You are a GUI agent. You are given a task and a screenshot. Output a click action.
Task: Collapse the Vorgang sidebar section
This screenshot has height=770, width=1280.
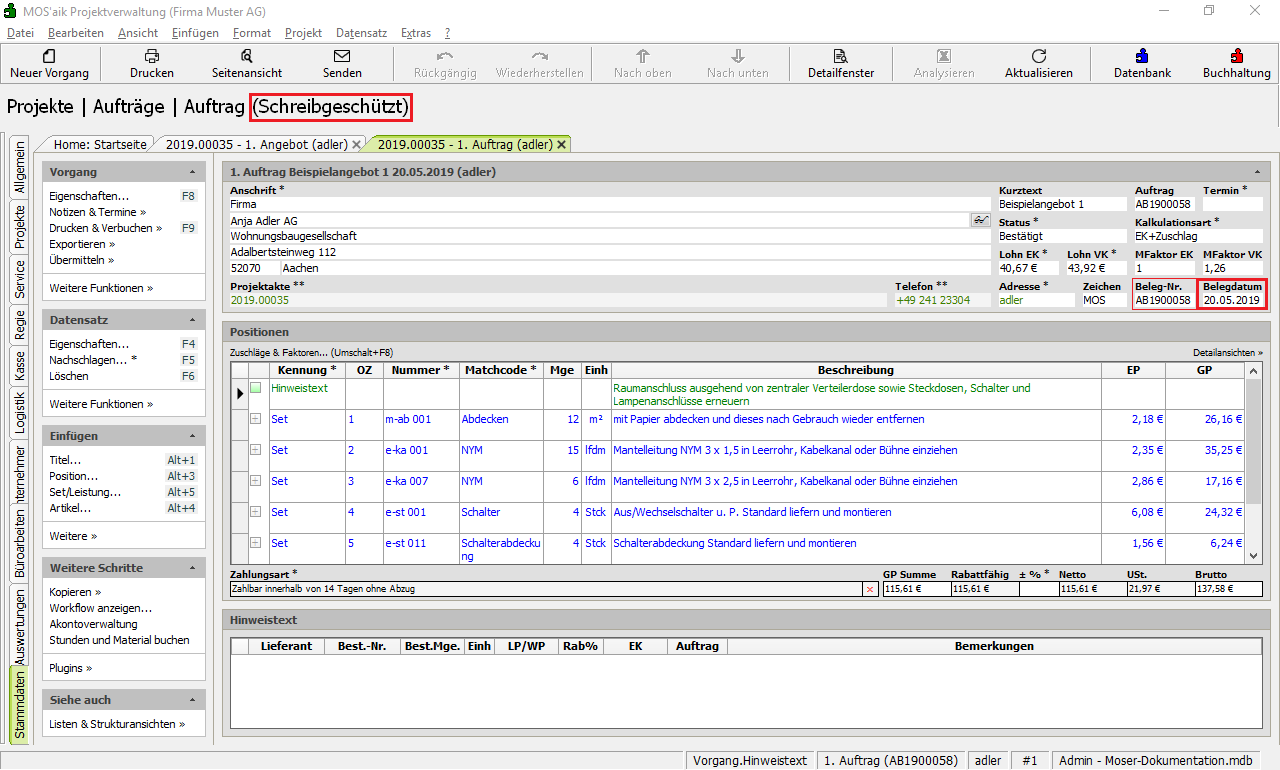click(194, 172)
